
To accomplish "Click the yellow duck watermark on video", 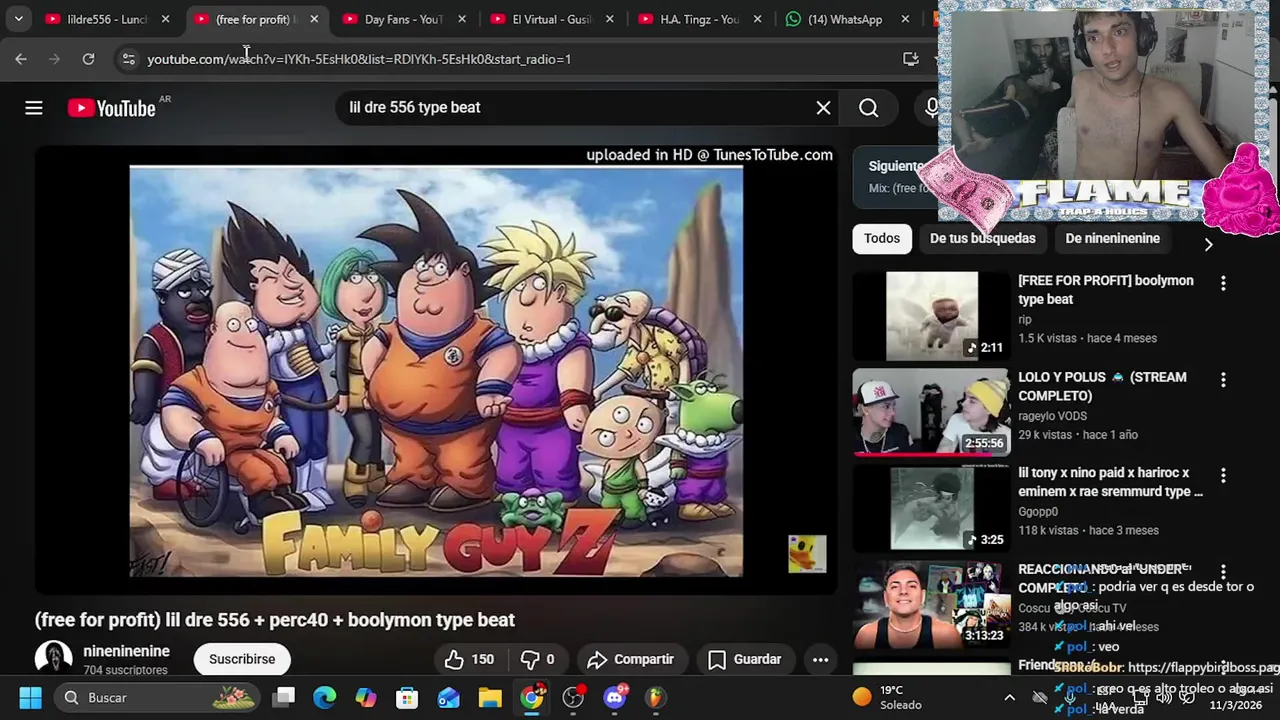I will pyautogui.click(x=807, y=554).
